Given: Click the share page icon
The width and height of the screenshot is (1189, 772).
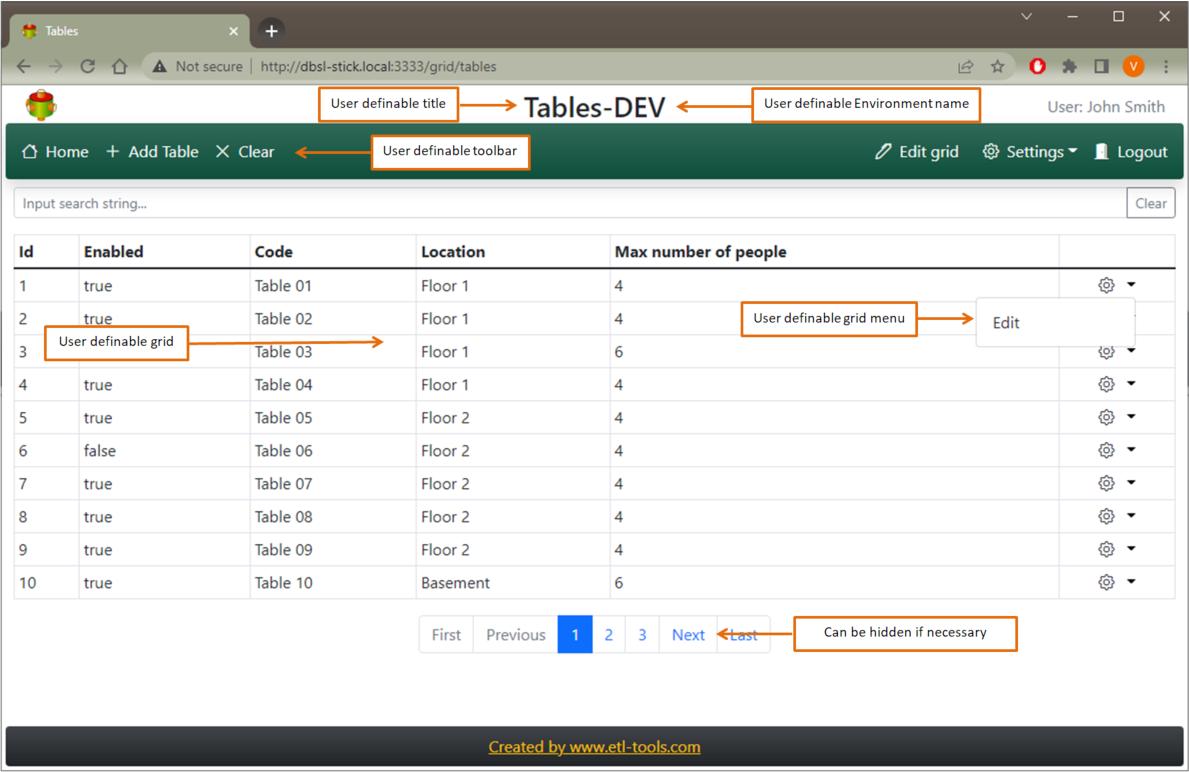Looking at the screenshot, I should tap(965, 67).
